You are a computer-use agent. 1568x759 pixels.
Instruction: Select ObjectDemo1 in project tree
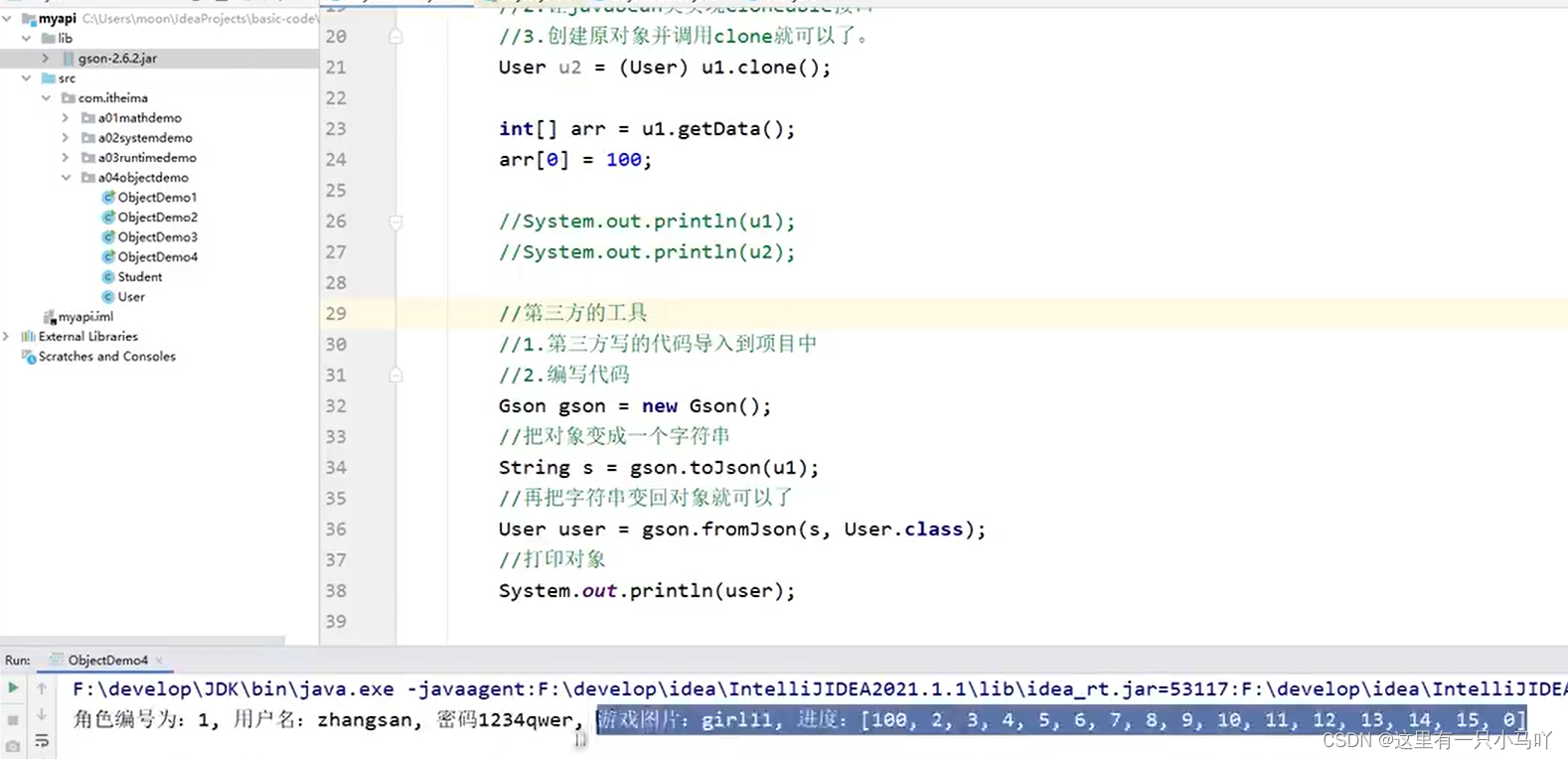pos(157,197)
